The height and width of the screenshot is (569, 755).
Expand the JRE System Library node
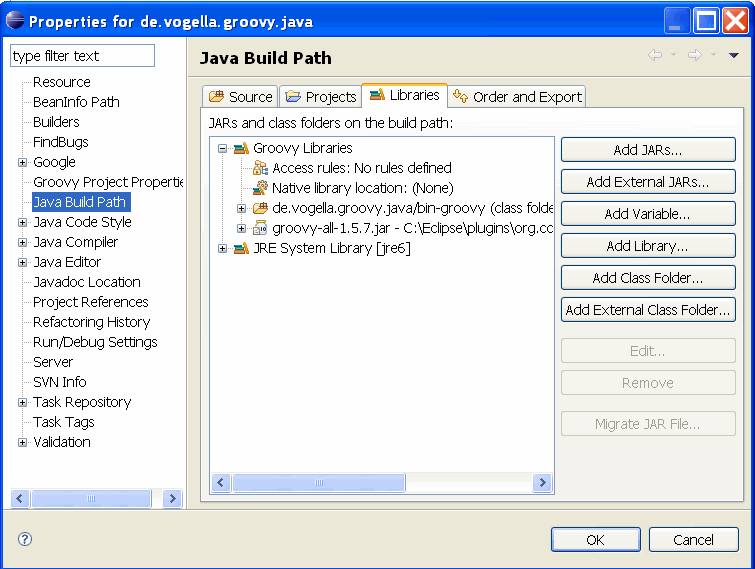tap(222, 248)
